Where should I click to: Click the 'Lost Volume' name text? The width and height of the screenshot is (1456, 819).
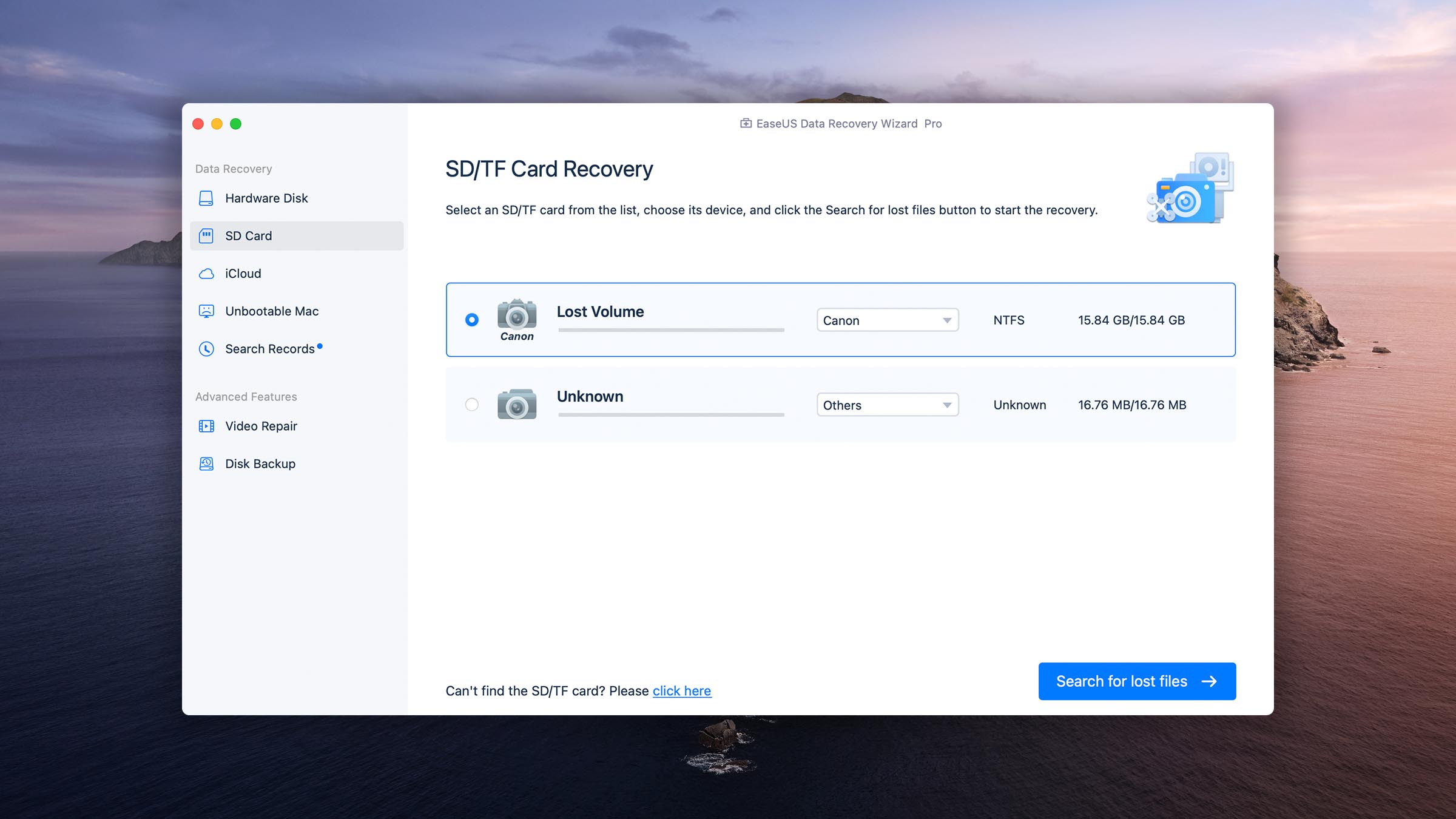[601, 311]
